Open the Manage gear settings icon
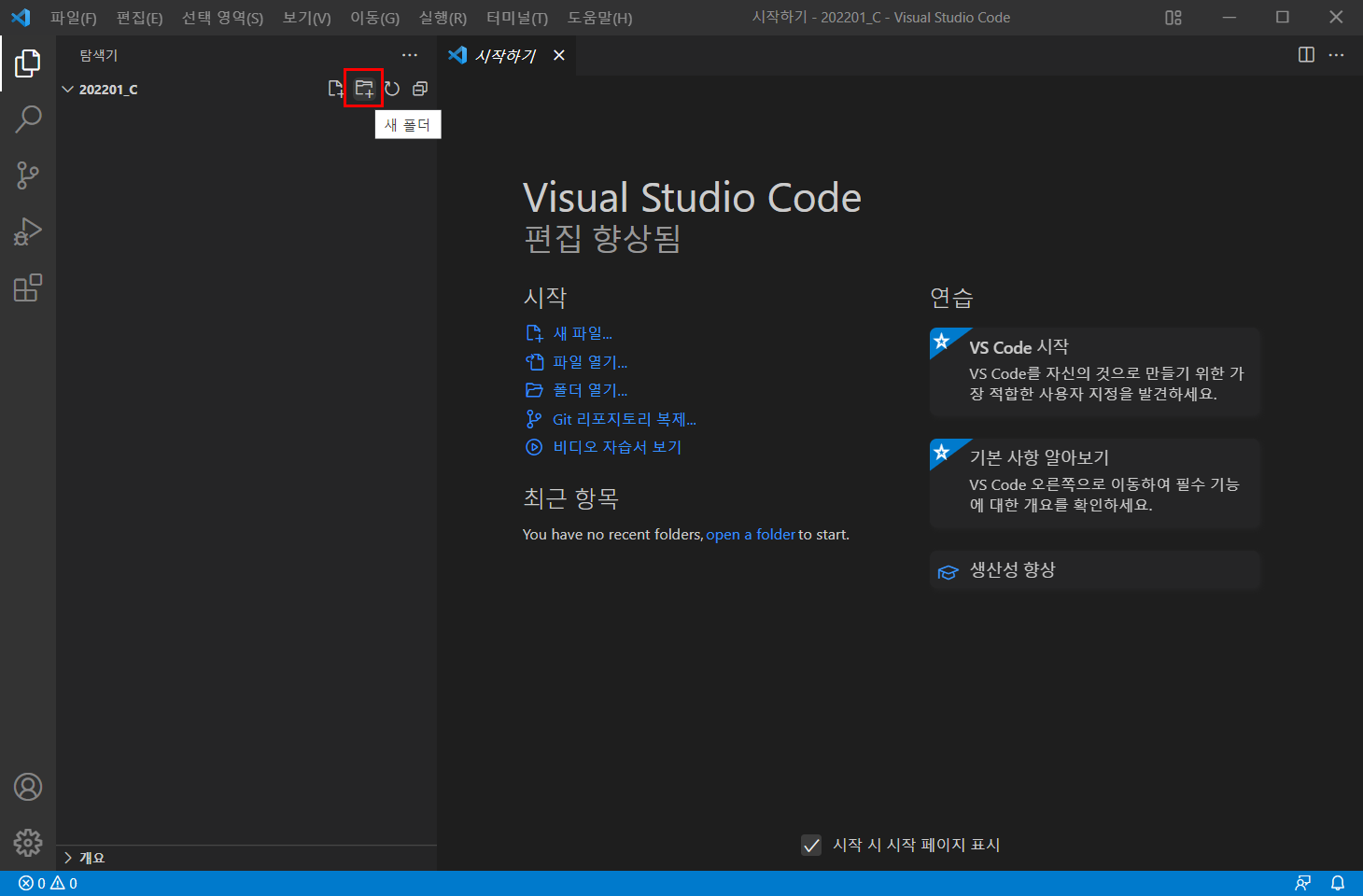Viewport: 1363px width, 896px height. 28,843
